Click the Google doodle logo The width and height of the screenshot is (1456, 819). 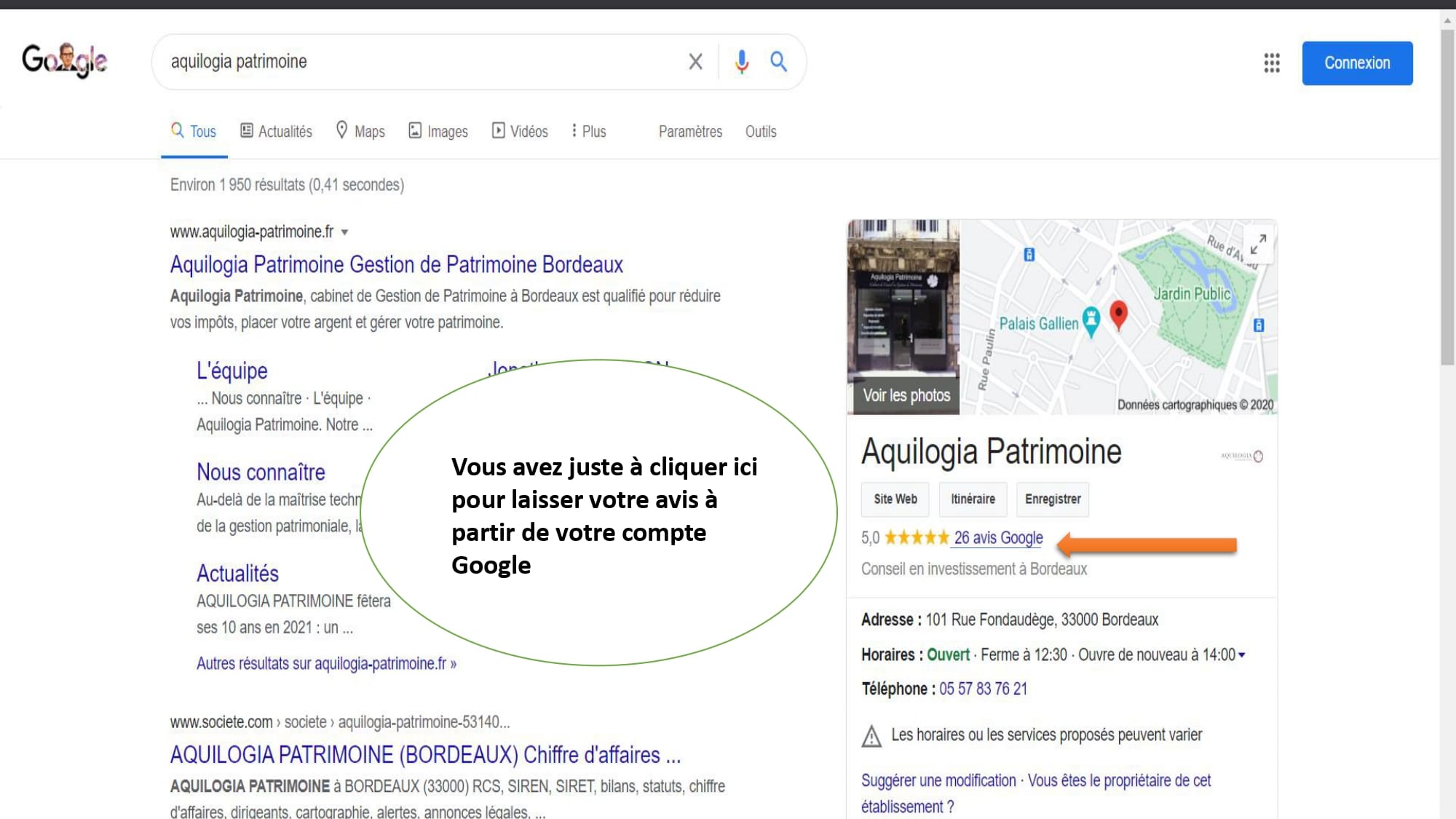tap(64, 61)
